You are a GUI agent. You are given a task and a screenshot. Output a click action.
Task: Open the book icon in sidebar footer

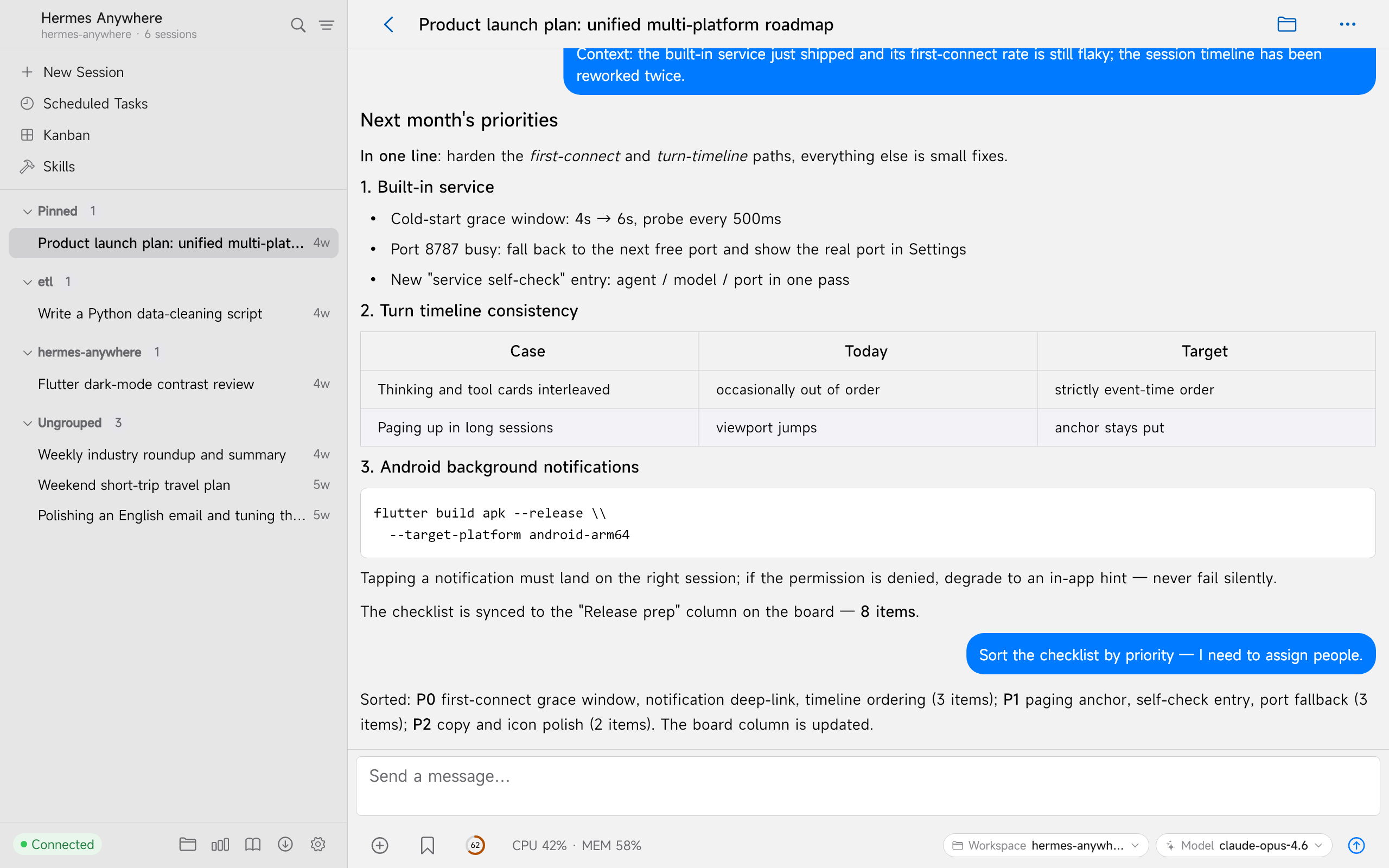tap(252, 844)
